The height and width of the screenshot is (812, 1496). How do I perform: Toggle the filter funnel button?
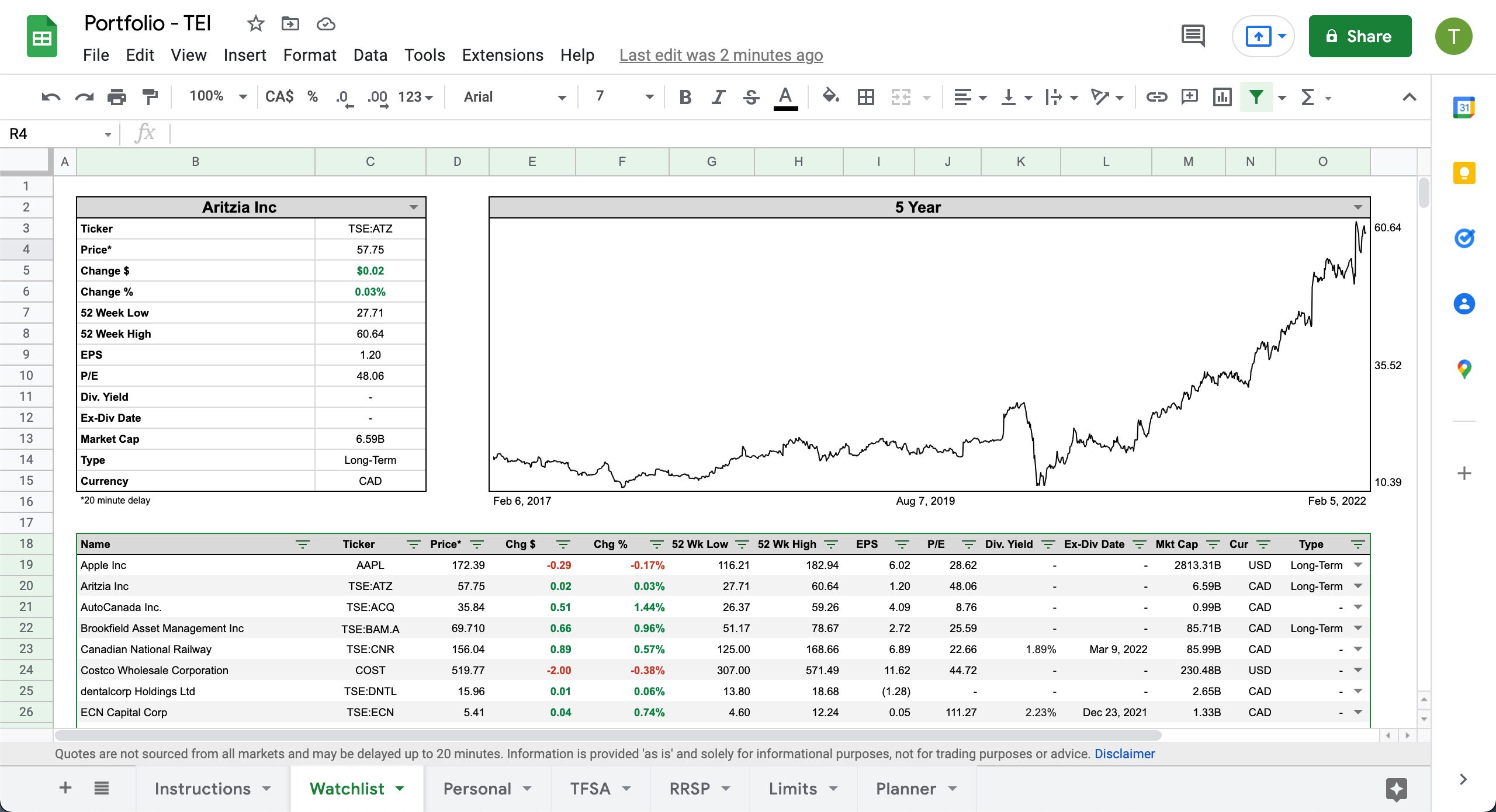click(x=1256, y=97)
